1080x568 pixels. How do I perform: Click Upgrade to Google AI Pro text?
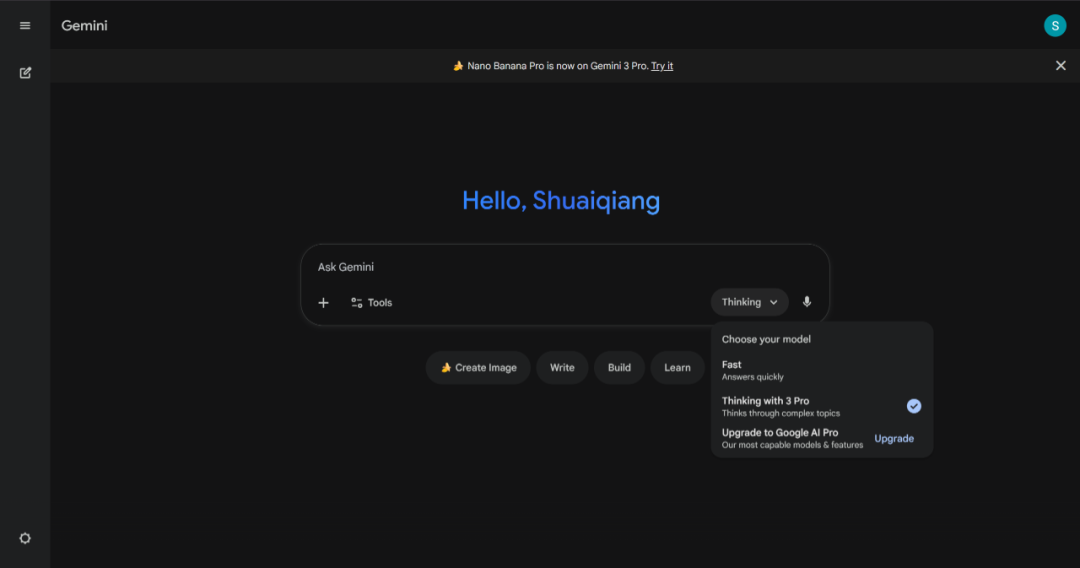pyautogui.click(x=780, y=432)
